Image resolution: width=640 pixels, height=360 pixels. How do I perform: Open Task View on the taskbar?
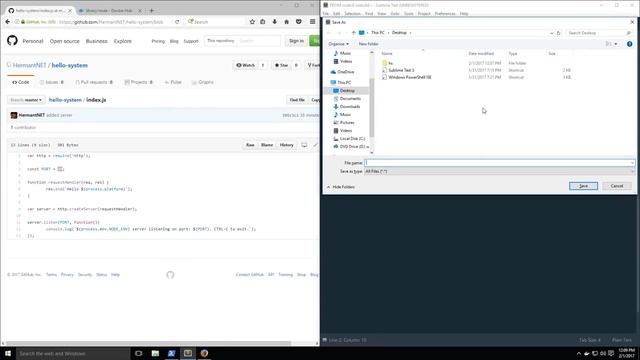coord(139,353)
